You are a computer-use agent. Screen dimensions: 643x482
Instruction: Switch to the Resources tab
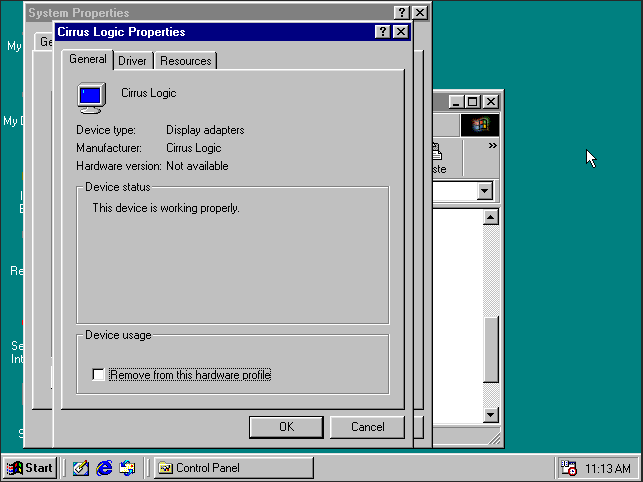click(x=185, y=61)
